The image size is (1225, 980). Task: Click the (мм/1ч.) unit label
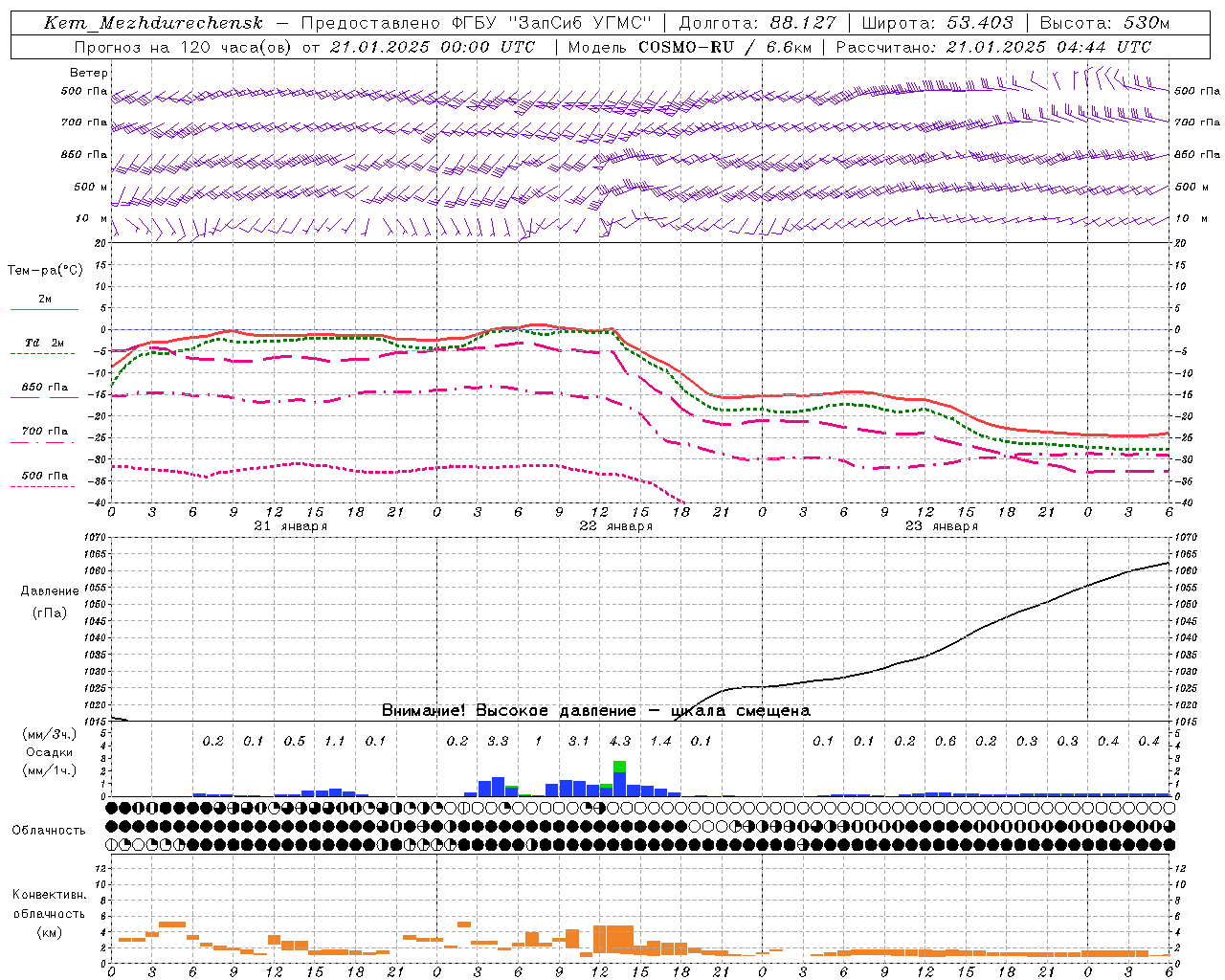point(49,770)
